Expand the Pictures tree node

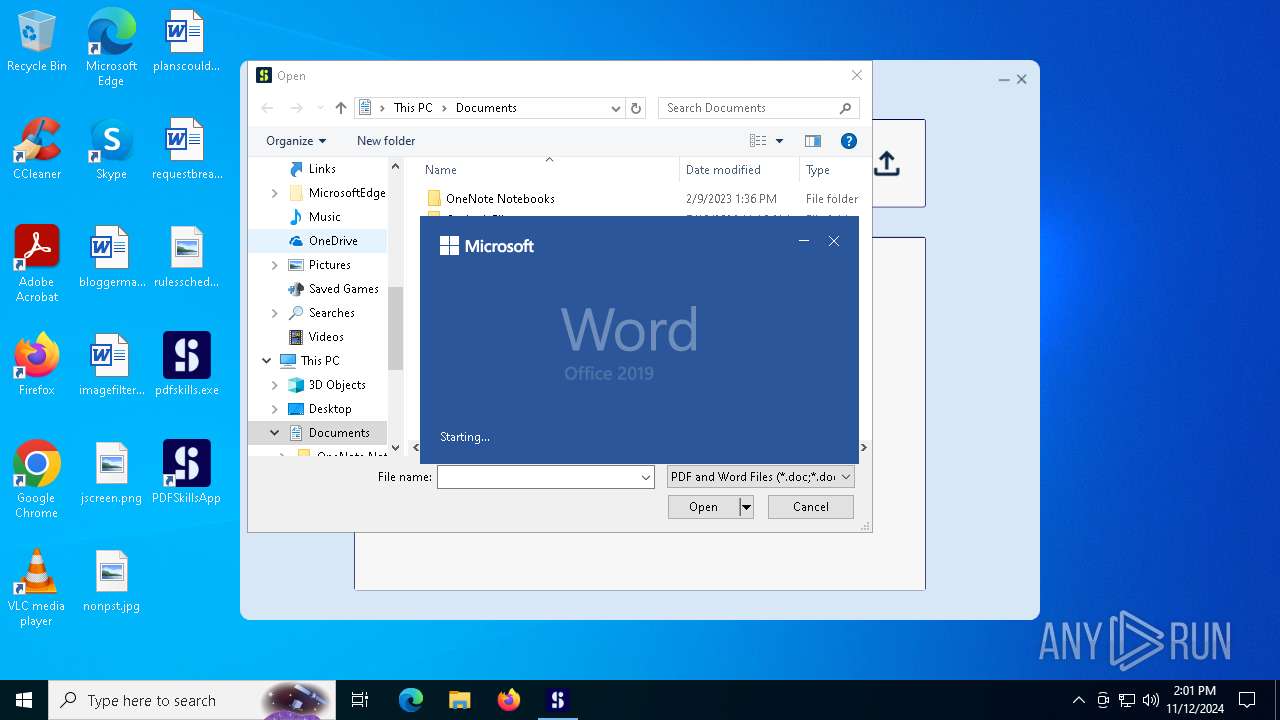coord(275,265)
